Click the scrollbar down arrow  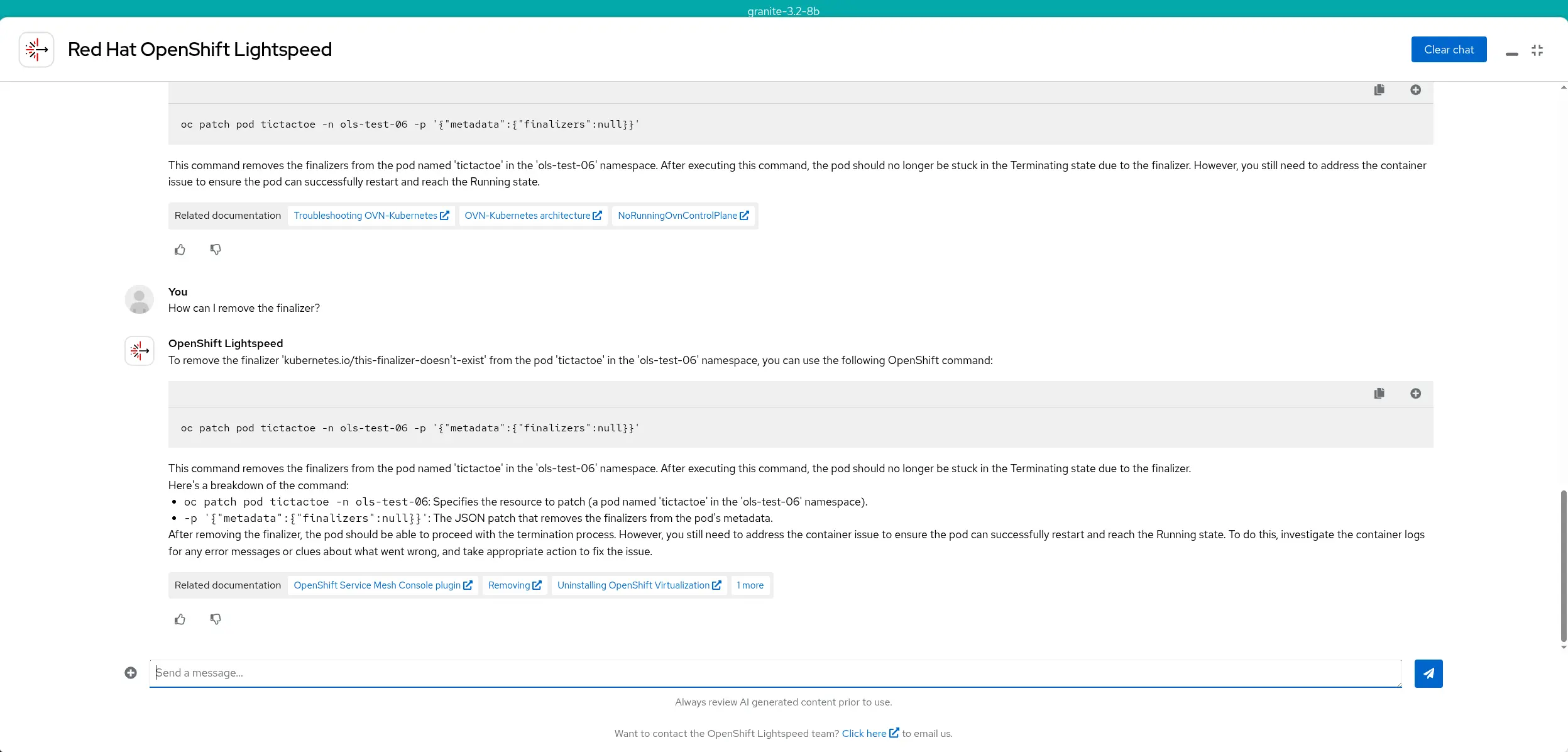coord(1564,647)
